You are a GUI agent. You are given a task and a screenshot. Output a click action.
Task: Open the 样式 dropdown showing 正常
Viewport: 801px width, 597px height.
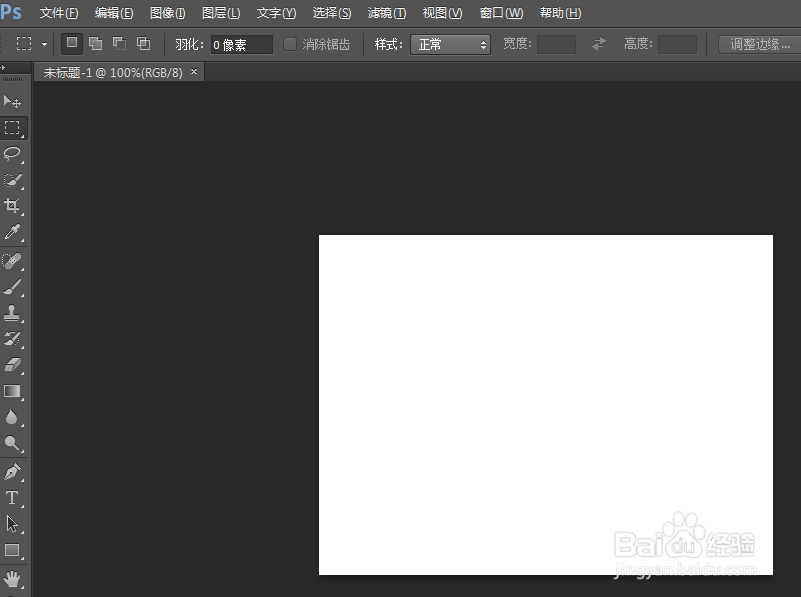[x=450, y=44]
